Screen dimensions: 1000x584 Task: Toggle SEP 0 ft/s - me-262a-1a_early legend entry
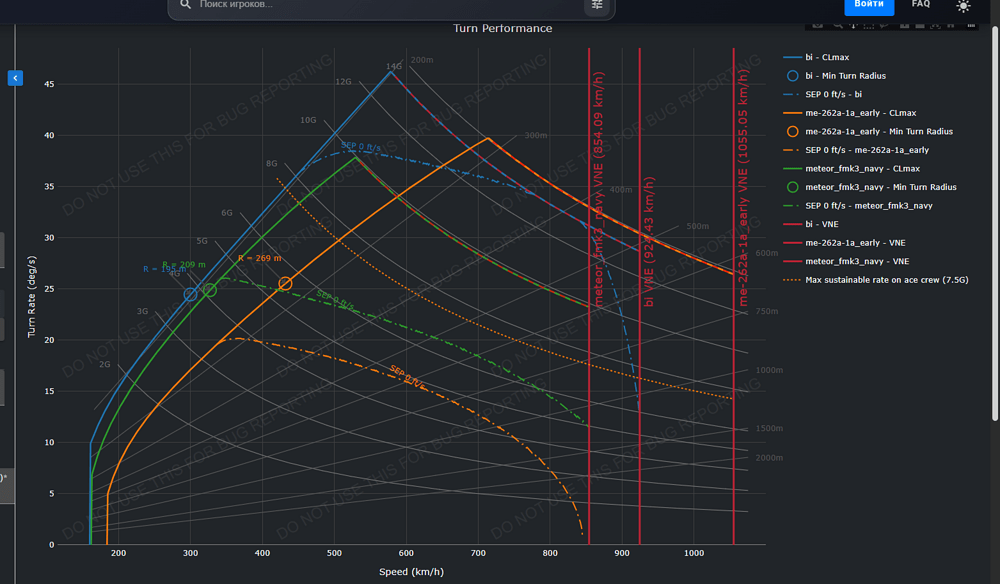click(866, 150)
